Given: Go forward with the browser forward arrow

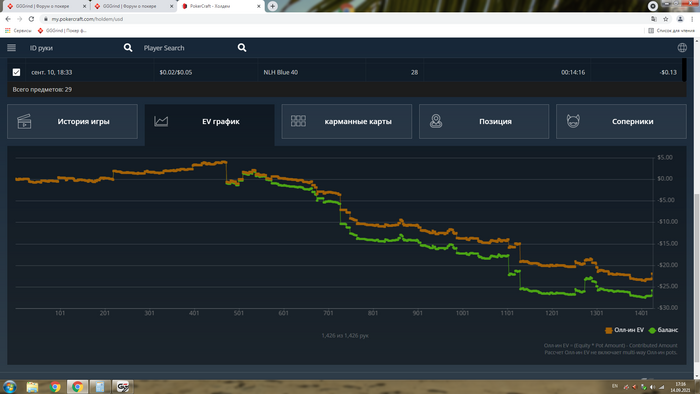Looking at the screenshot, I should [19, 19].
